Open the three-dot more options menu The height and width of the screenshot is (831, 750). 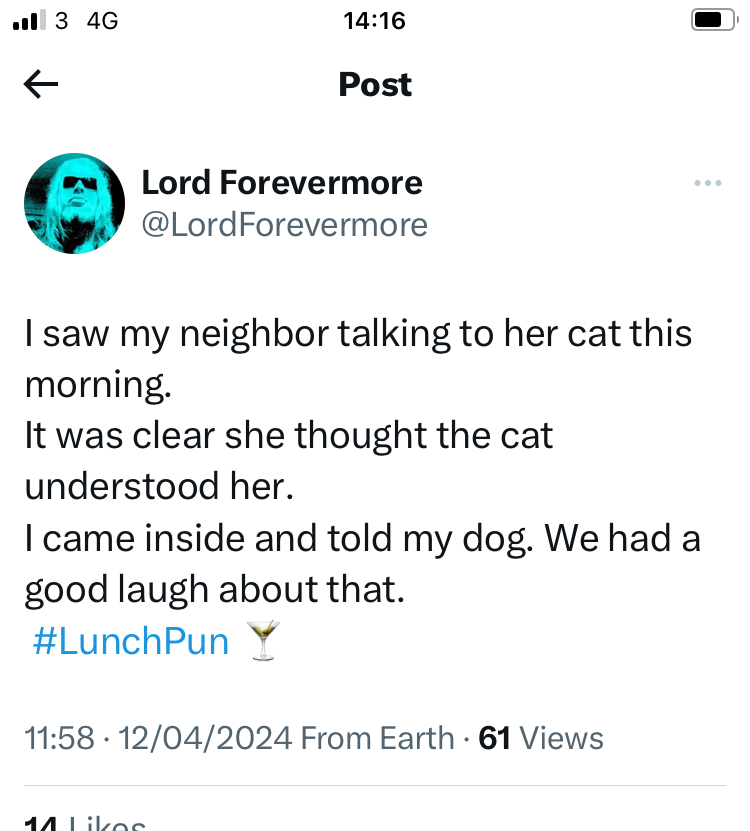coord(707,183)
